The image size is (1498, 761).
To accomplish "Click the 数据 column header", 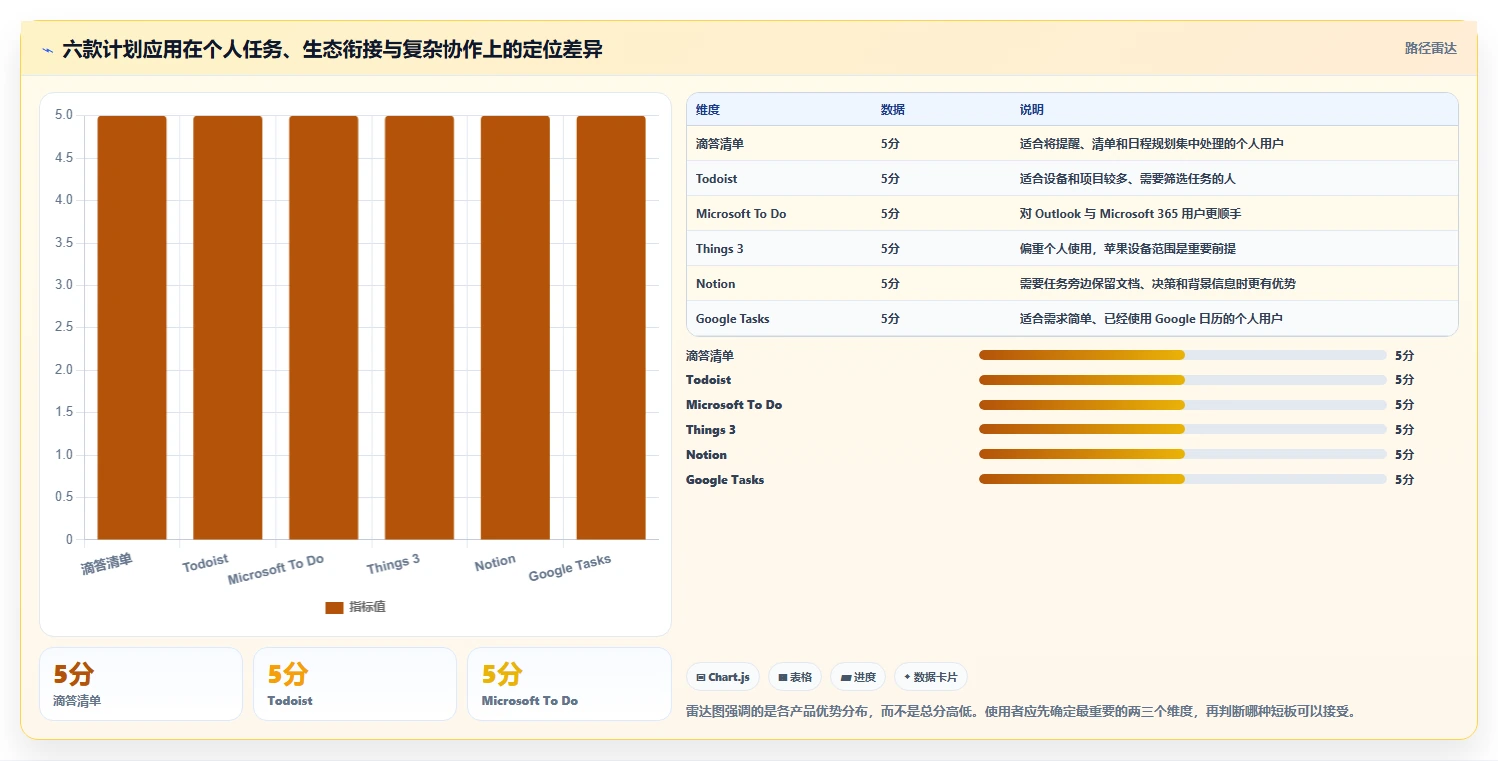I will pos(893,109).
